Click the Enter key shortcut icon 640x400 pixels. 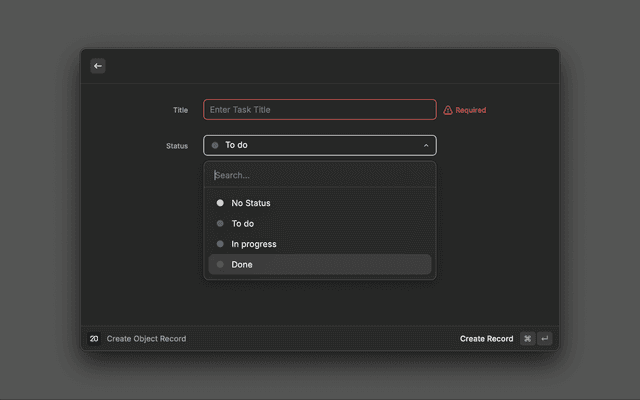544,339
